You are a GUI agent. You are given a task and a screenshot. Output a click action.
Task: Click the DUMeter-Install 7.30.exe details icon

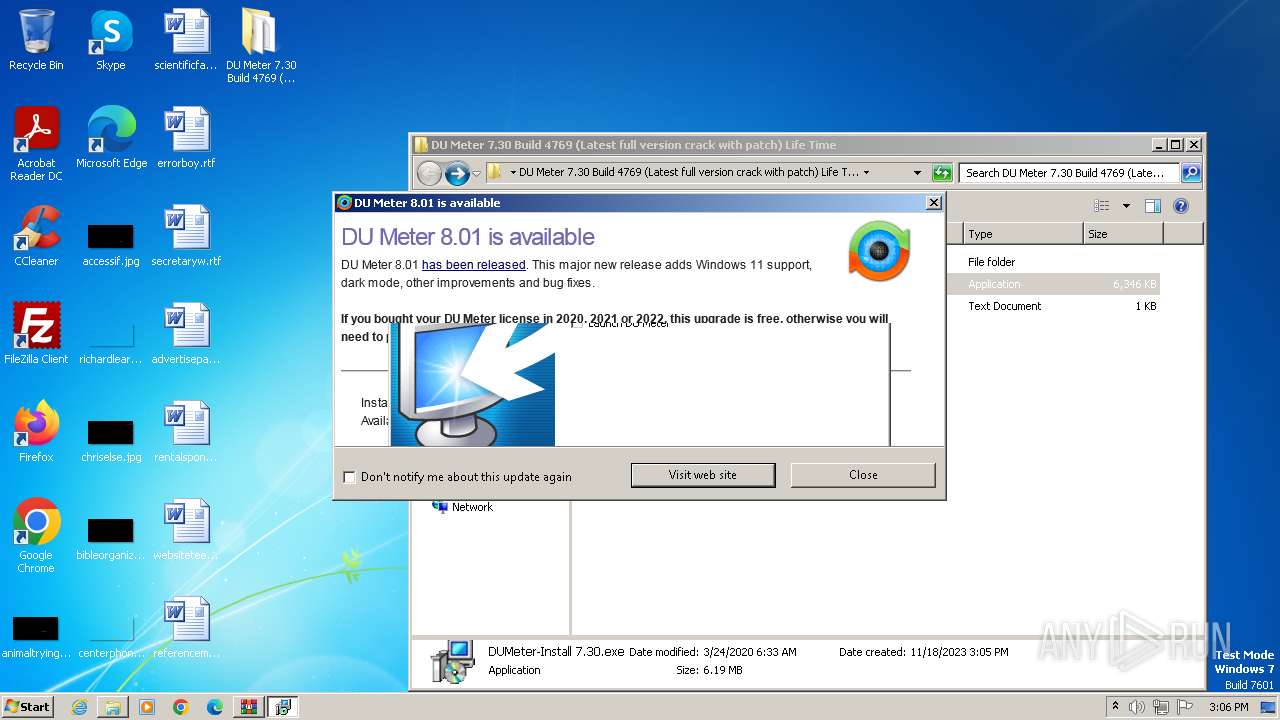click(452, 662)
